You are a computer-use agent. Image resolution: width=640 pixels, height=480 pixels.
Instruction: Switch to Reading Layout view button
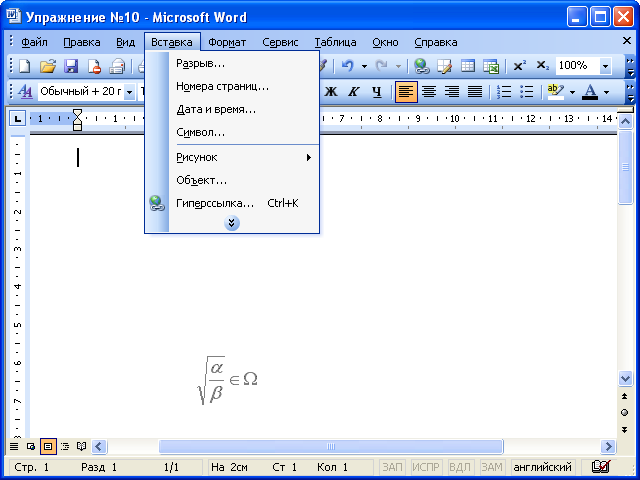click(82, 446)
